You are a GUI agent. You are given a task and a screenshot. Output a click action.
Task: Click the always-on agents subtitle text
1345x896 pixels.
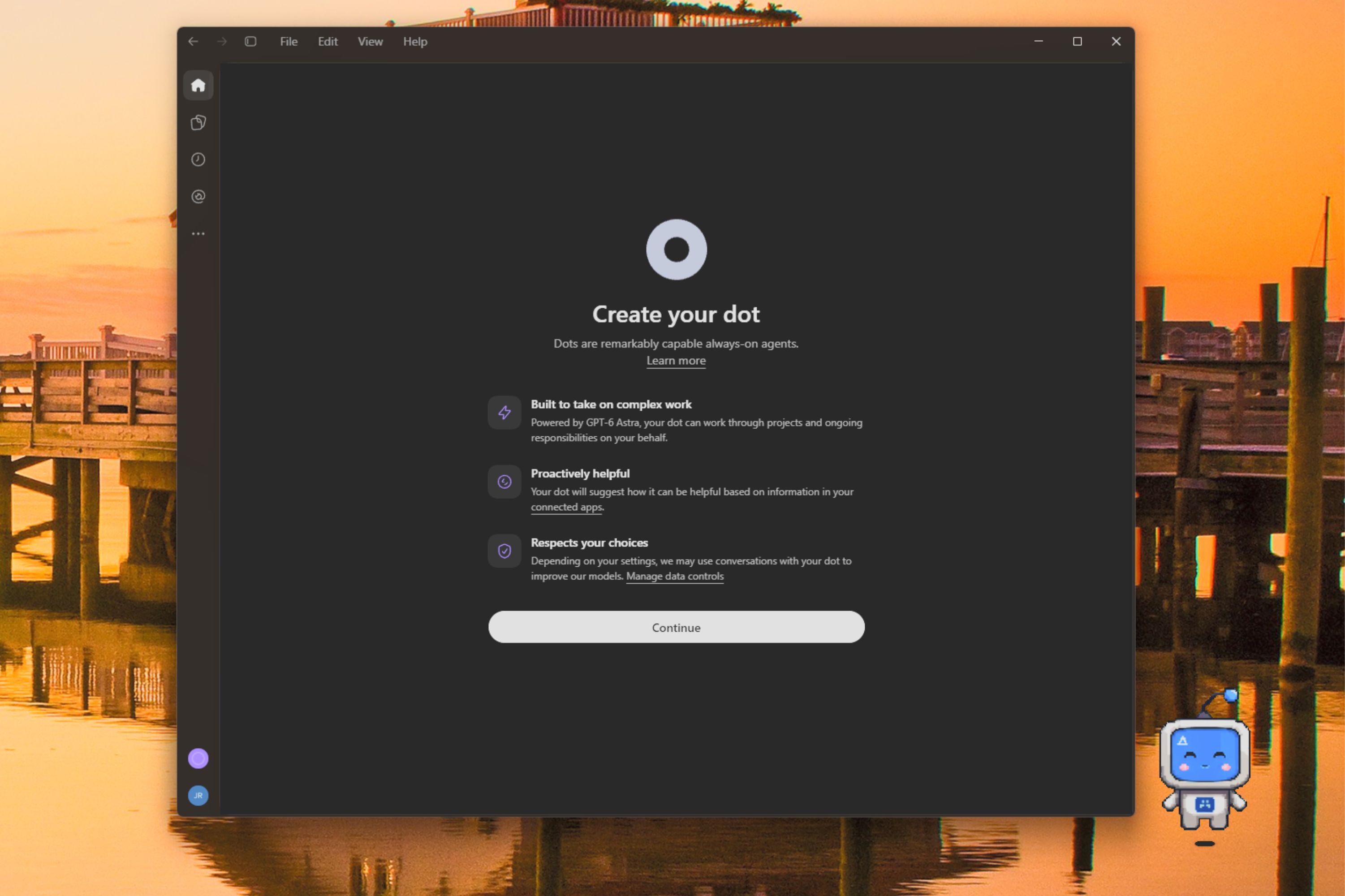point(676,344)
